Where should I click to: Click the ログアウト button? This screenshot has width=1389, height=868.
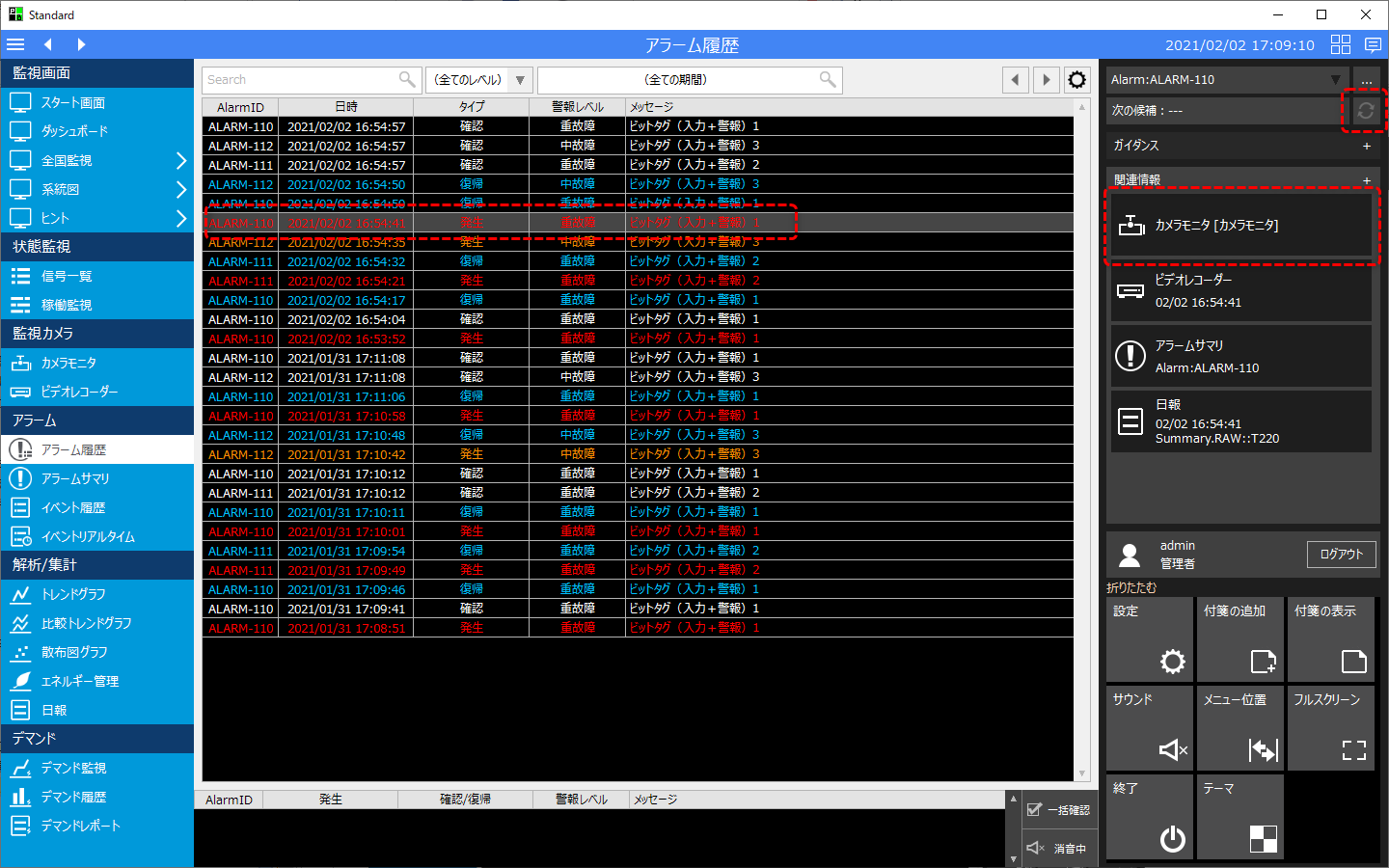point(1341,555)
